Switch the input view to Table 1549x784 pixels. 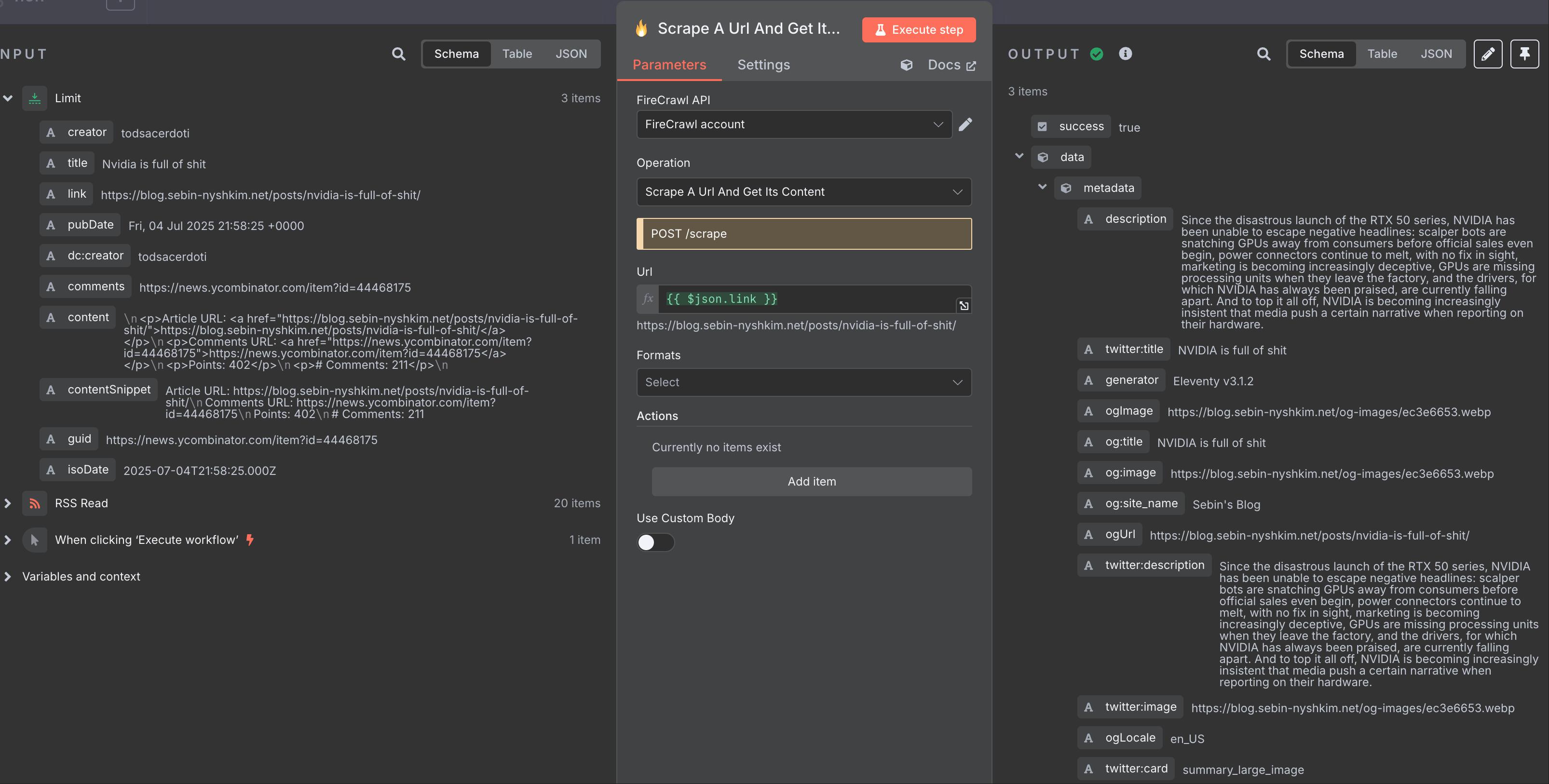(516, 54)
